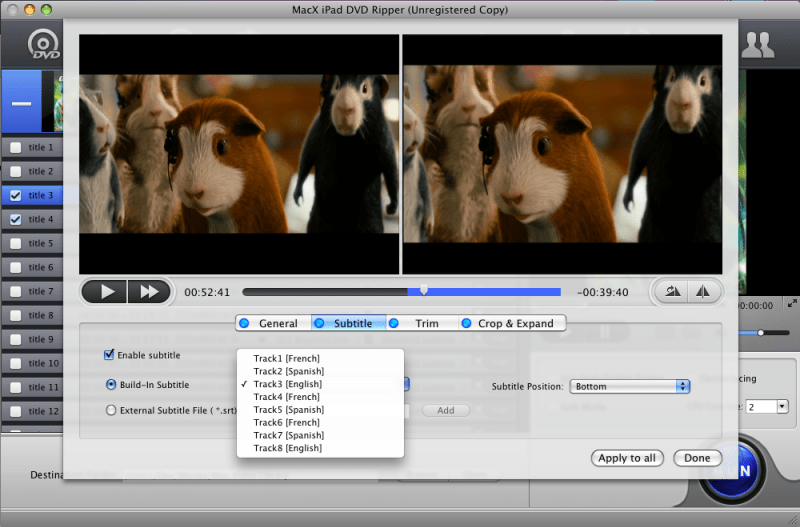800x527 pixels.
Task: Select External Subtitle File radio button
Action: point(111,410)
